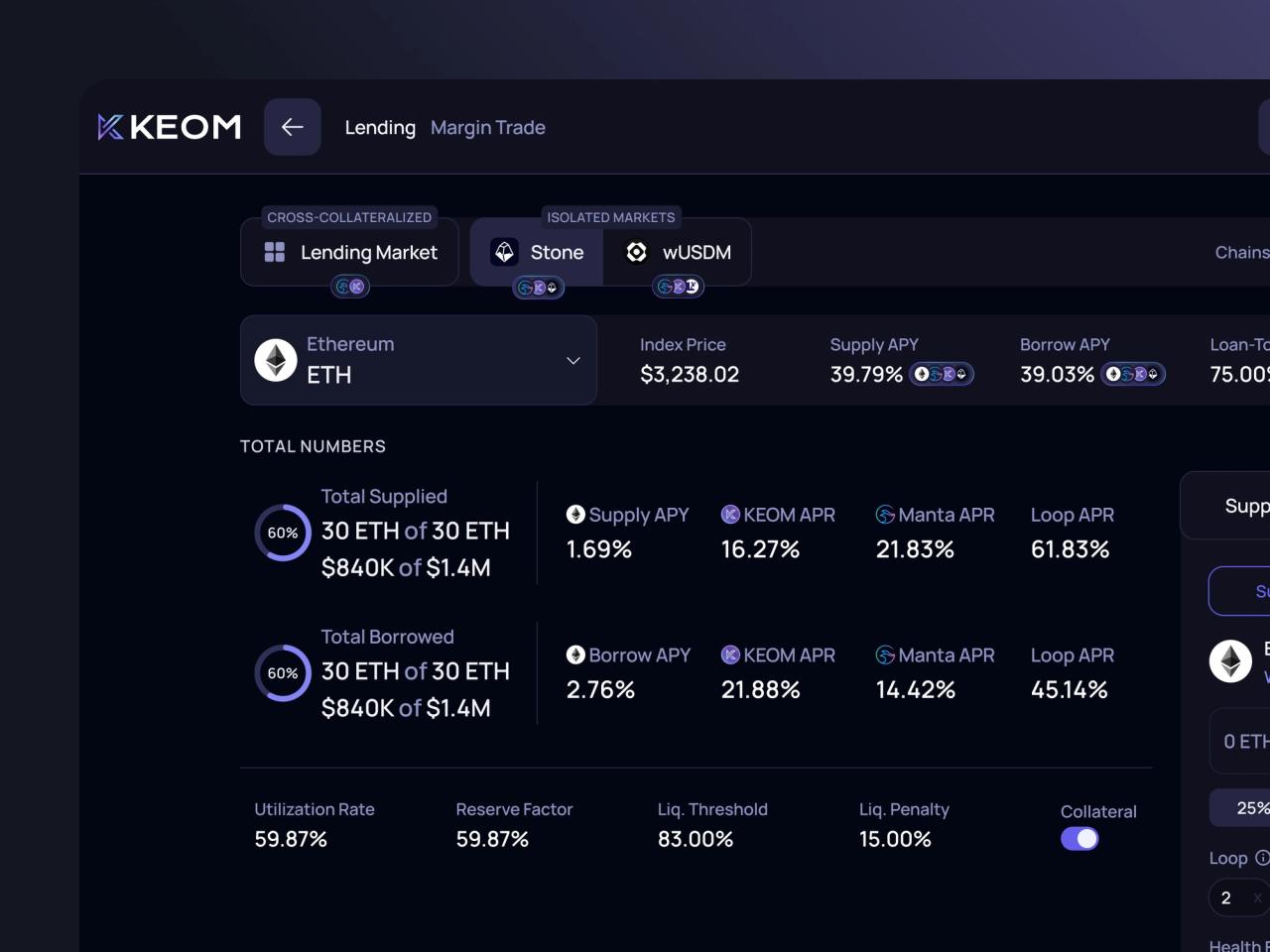Click the KEOM logo
The height and width of the screenshot is (952, 1270).
(x=170, y=127)
